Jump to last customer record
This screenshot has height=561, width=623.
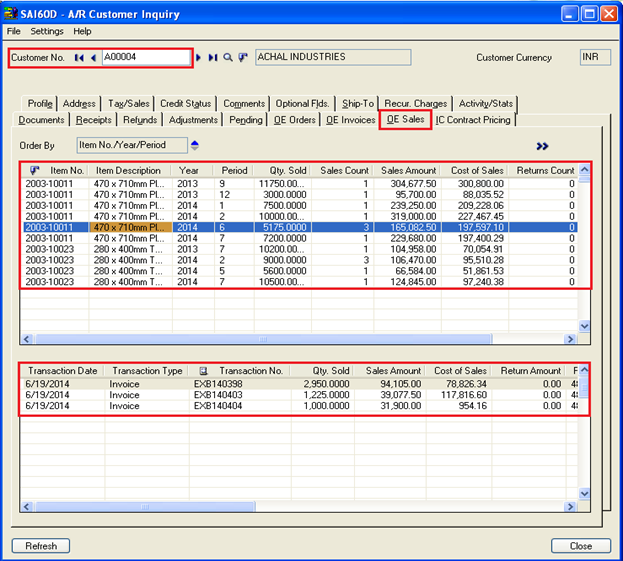click(x=213, y=58)
